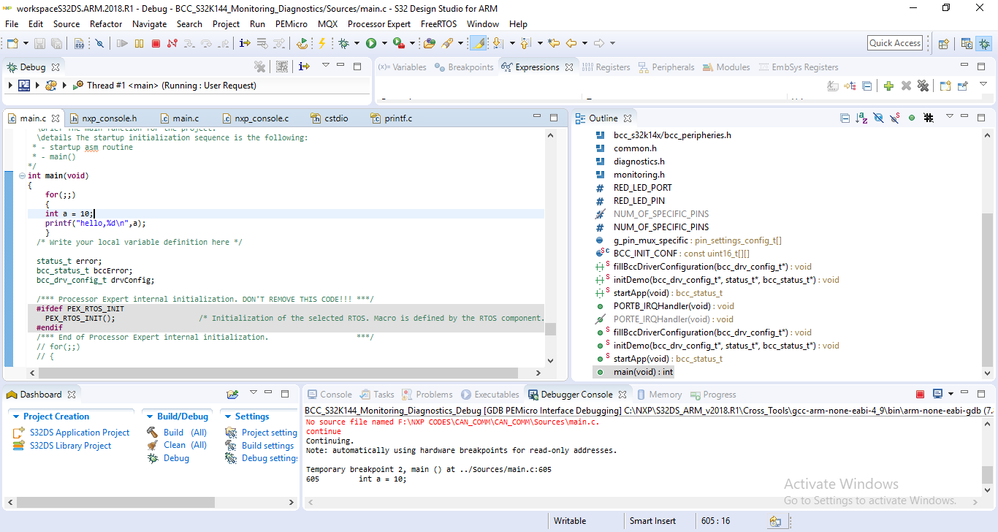The height and width of the screenshot is (532, 998).
Task: Click the S32DS Application Project link
Action: coord(79,432)
